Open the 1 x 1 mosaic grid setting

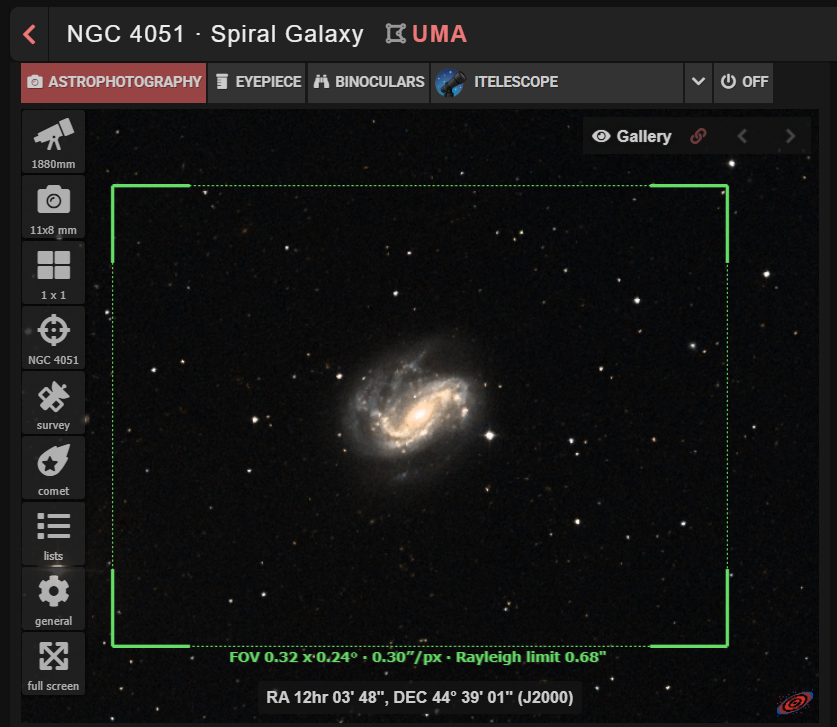(x=53, y=272)
